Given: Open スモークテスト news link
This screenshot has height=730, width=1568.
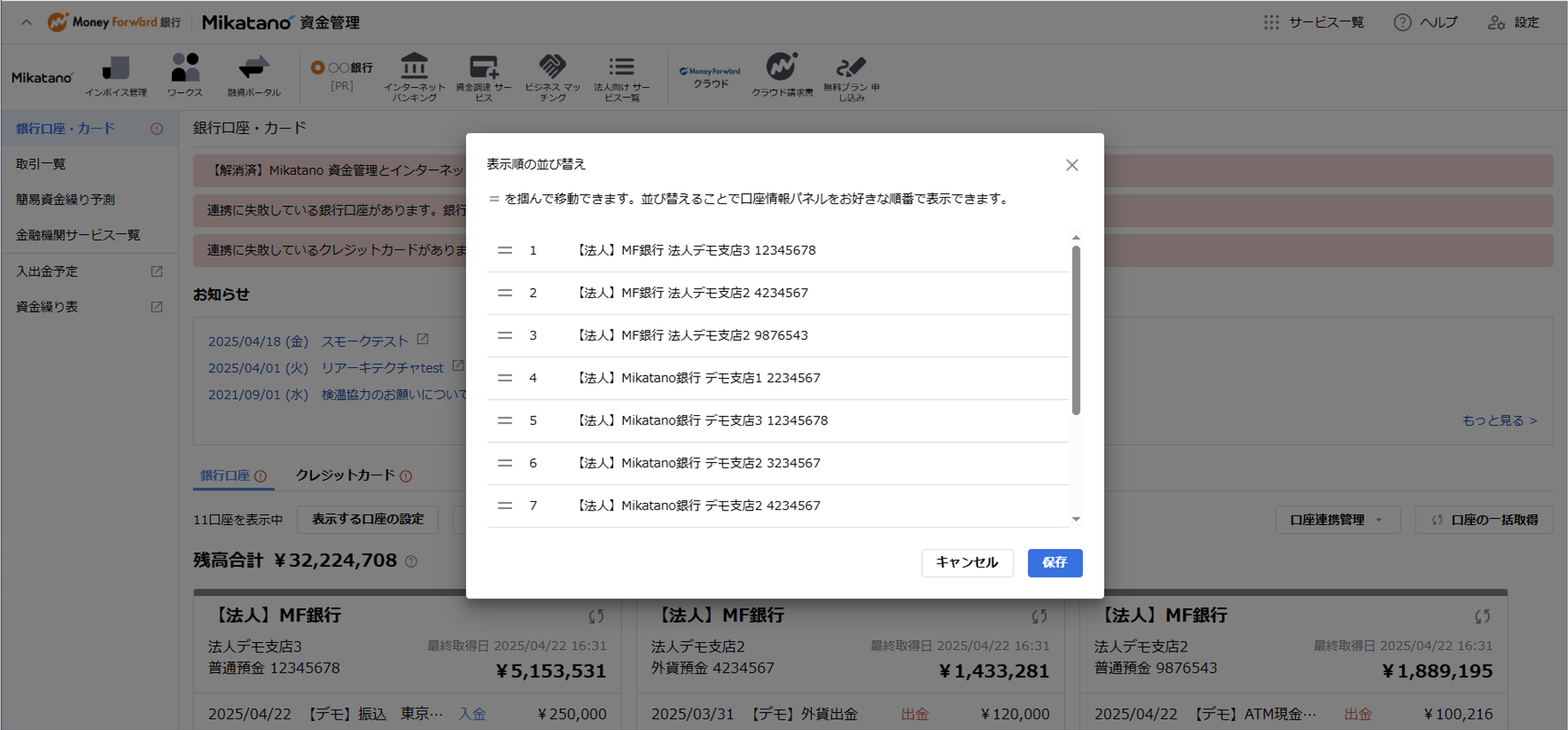Looking at the screenshot, I should (365, 341).
